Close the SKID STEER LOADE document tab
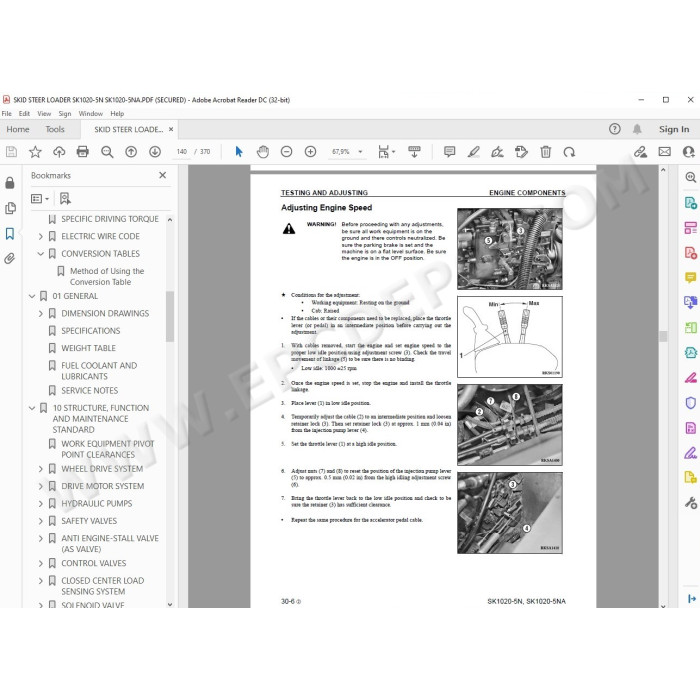Viewport: 700px width, 700px height. 171,129
